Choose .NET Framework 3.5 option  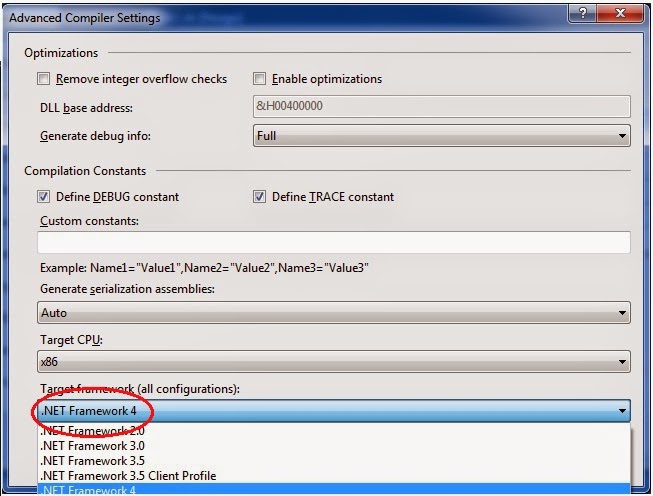tap(334, 461)
